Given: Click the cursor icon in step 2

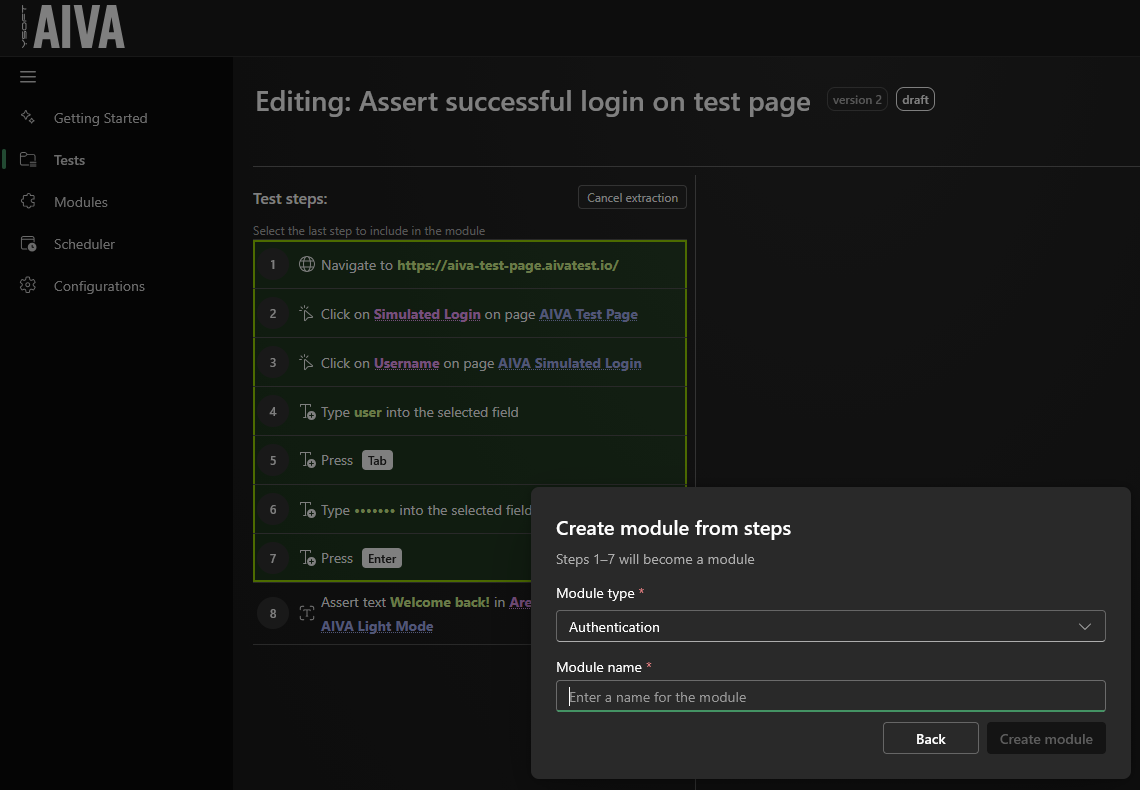Looking at the screenshot, I should tap(307, 313).
